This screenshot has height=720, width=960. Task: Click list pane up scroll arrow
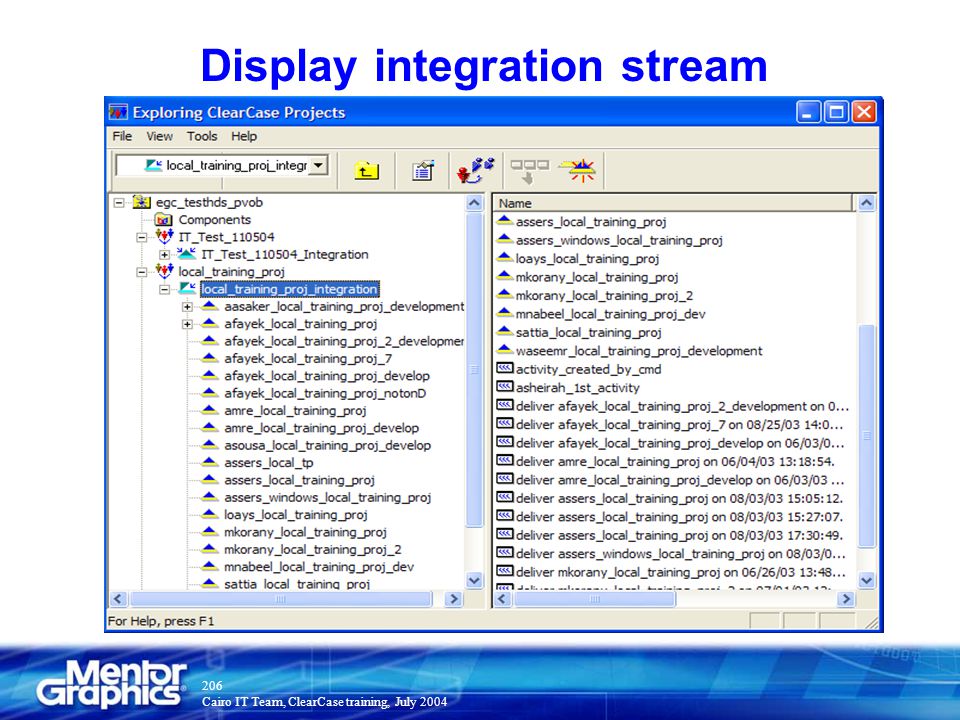[x=866, y=203]
